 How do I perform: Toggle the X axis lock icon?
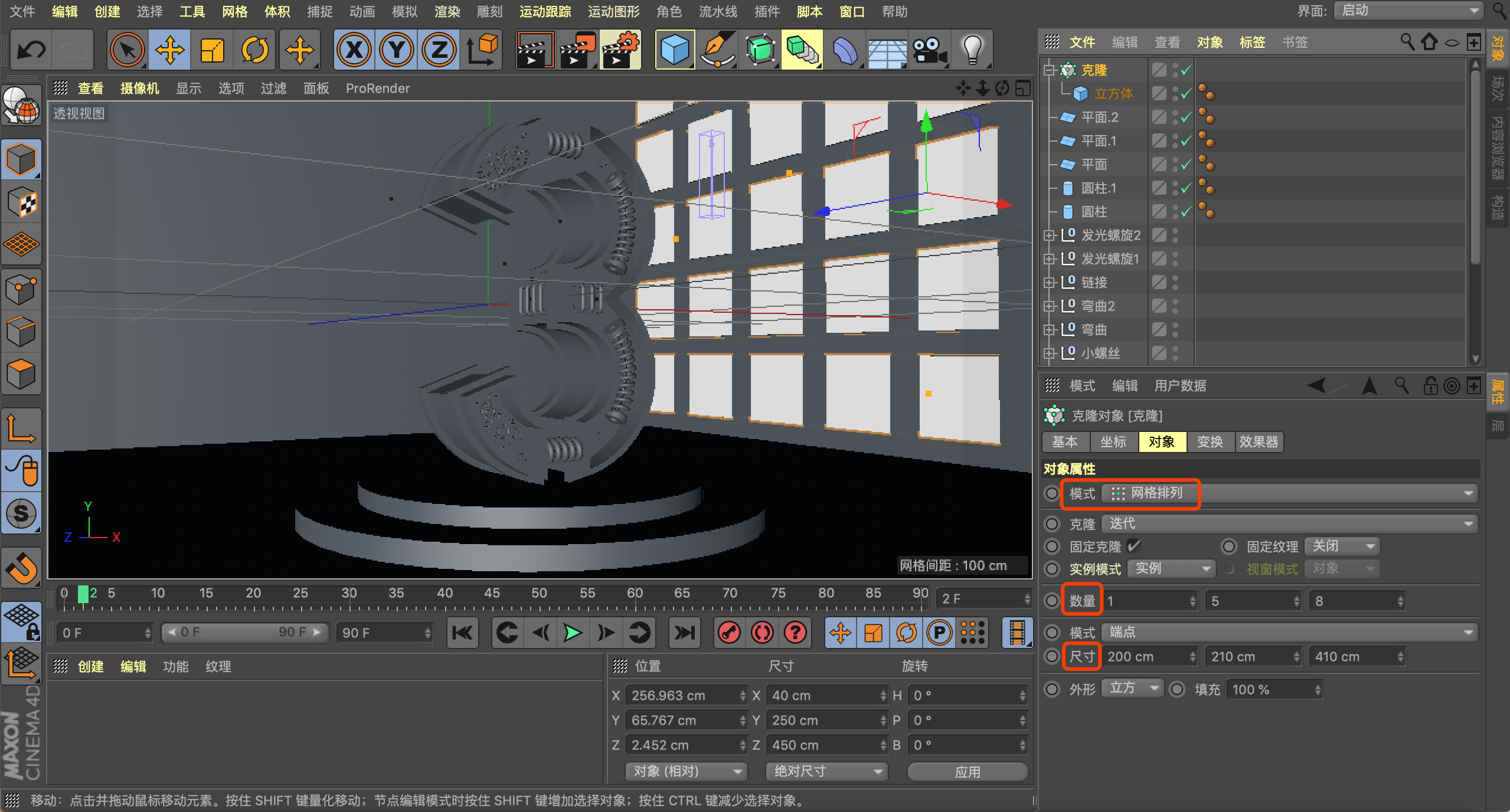354,50
